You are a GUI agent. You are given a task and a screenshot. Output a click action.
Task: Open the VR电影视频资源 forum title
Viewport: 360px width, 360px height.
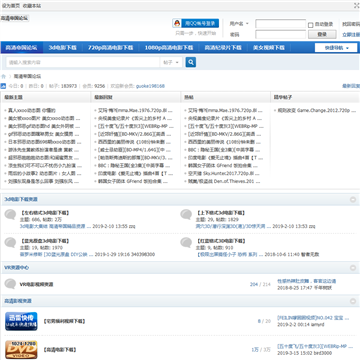click(x=36, y=284)
